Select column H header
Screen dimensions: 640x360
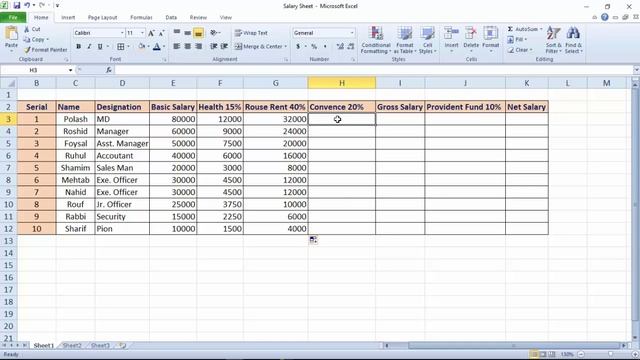coord(342,83)
